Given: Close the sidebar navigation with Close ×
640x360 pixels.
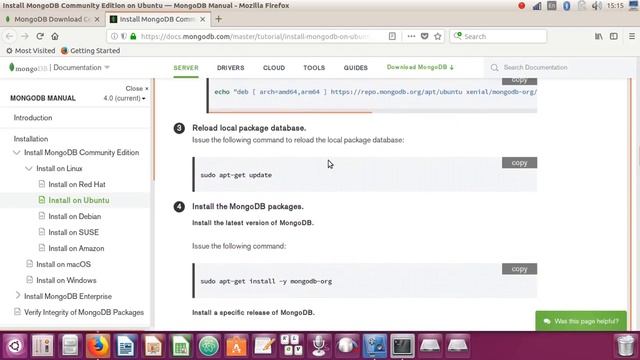Looking at the screenshot, I should [137, 88].
